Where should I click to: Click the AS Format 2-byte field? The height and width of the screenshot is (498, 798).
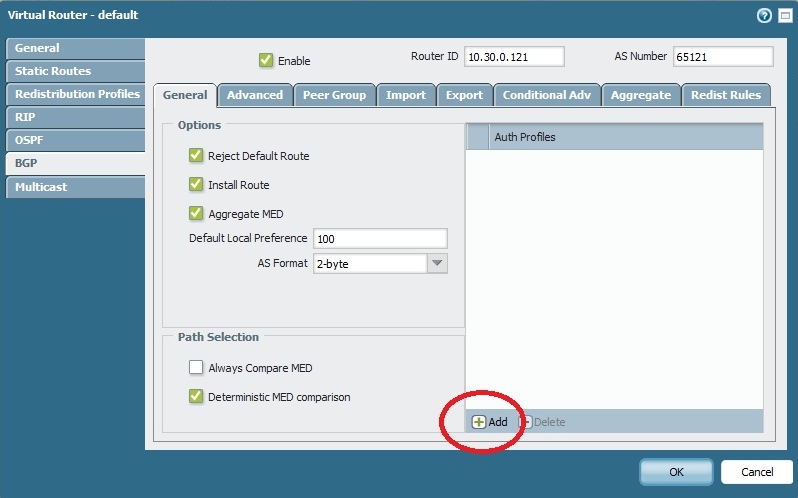370,263
